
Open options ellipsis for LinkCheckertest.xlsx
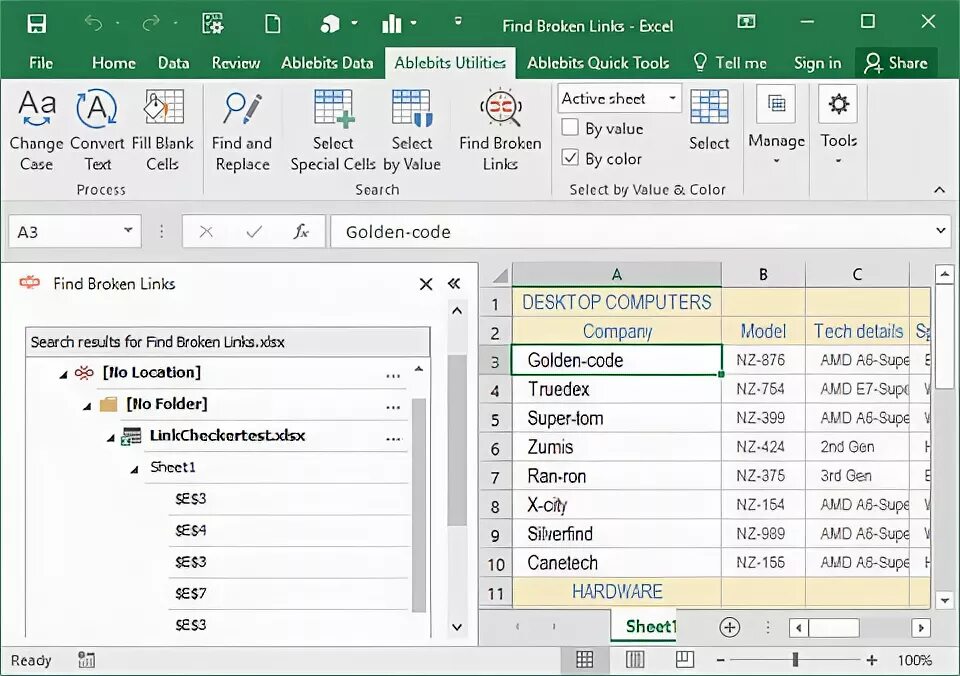pyautogui.click(x=394, y=438)
